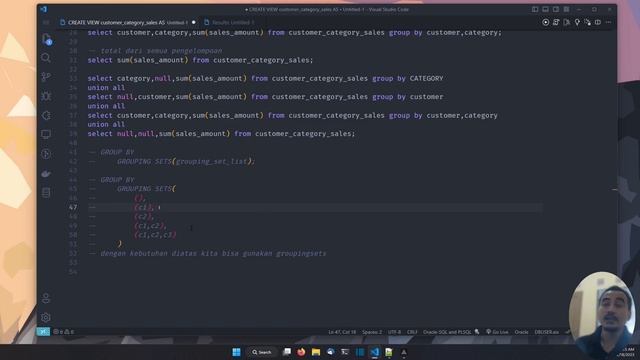Screen dimensions: 640x360
Task: Open File Explorer from the taskbar
Action: [316, 352]
